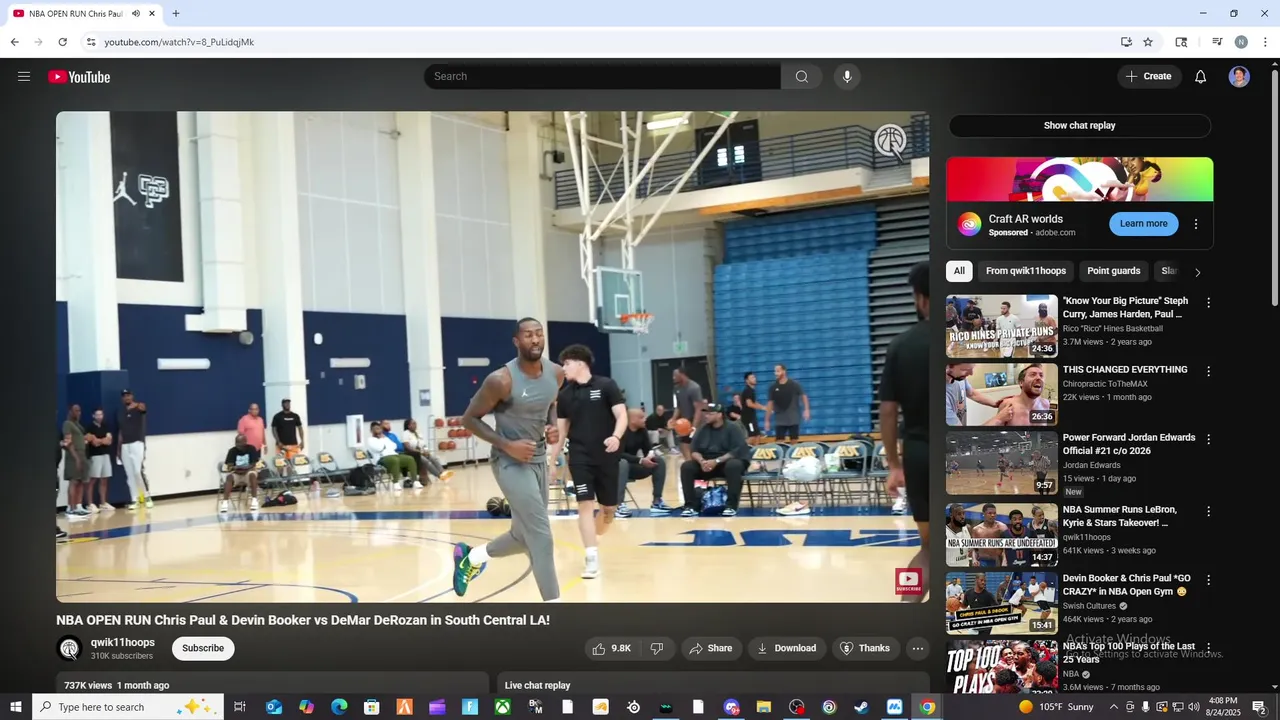Open the YouTube hamburger guide menu
Screen dimensions: 1280x720
(24, 77)
